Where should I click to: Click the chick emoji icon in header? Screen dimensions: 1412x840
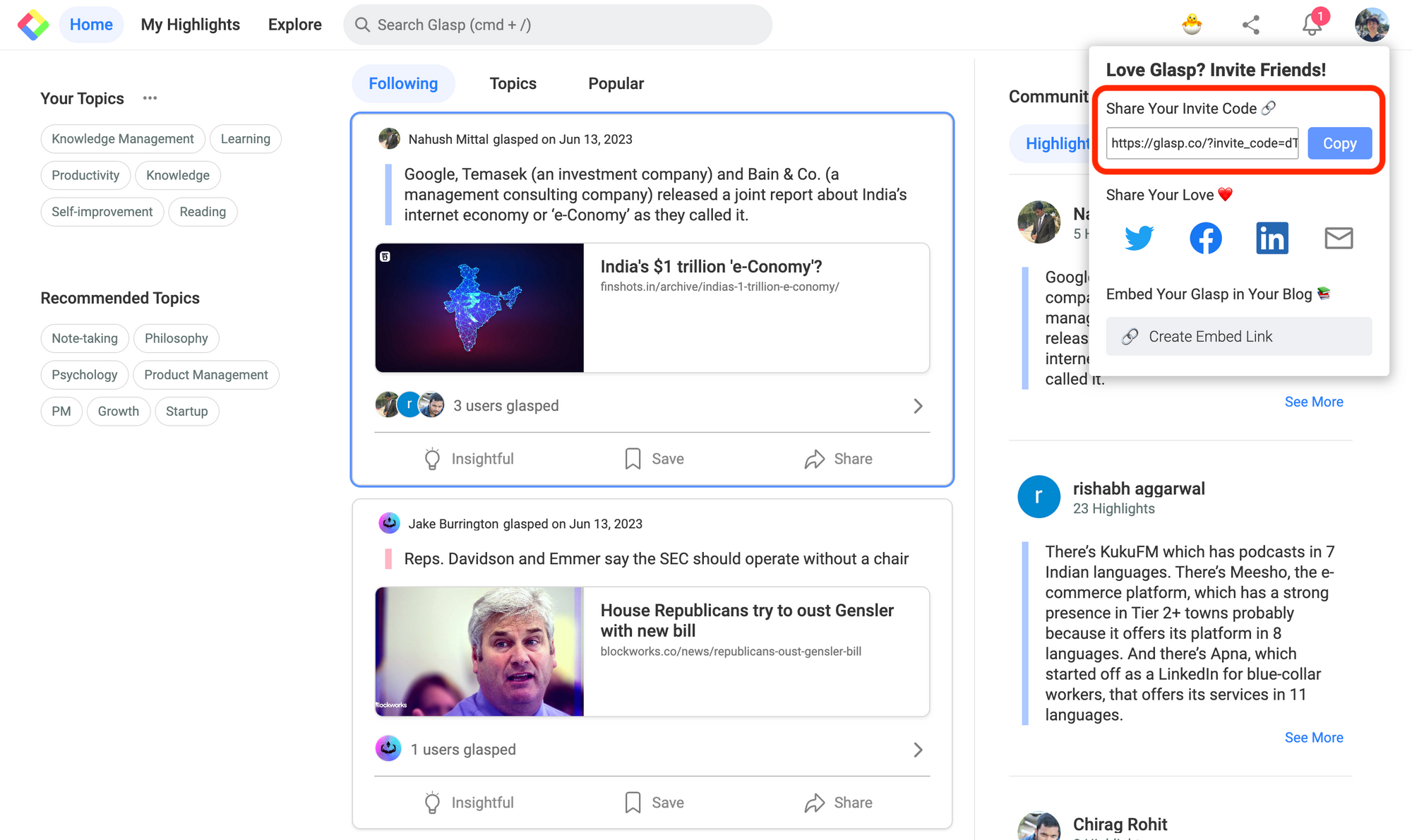[x=1192, y=25]
